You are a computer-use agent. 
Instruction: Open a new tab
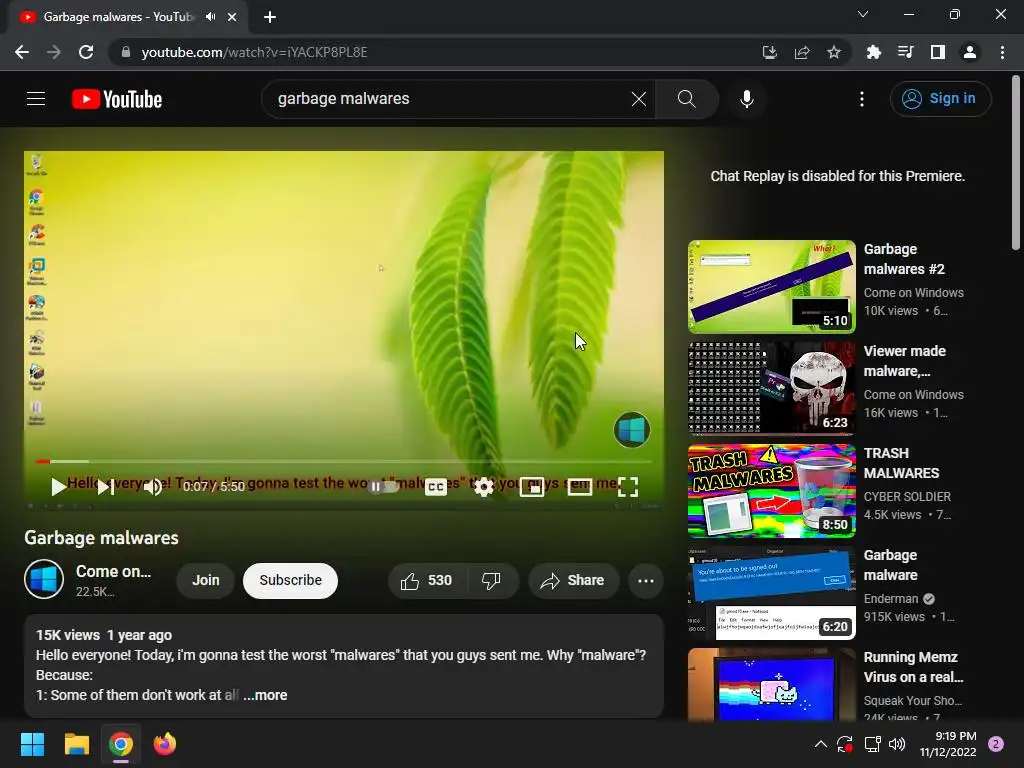pos(270,17)
